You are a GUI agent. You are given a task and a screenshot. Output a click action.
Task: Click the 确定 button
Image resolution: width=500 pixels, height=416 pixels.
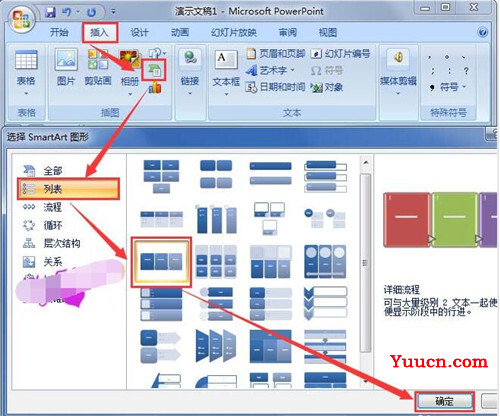444,401
